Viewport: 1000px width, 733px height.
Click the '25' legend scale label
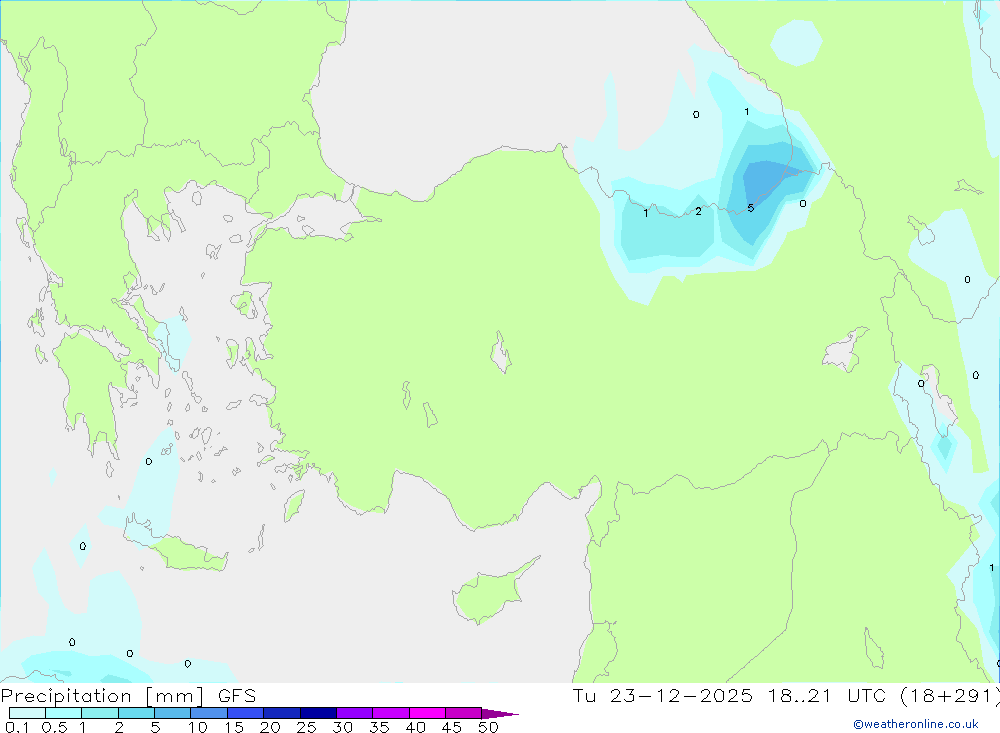pyautogui.click(x=306, y=727)
